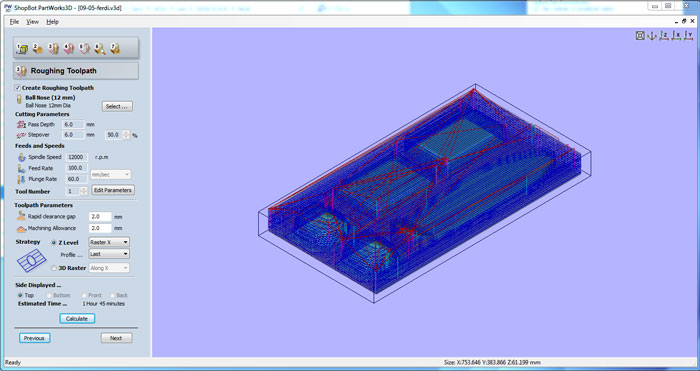The height and width of the screenshot is (371, 700).
Task: Restore the inner document window
Action: pyautogui.click(x=684, y=21)
